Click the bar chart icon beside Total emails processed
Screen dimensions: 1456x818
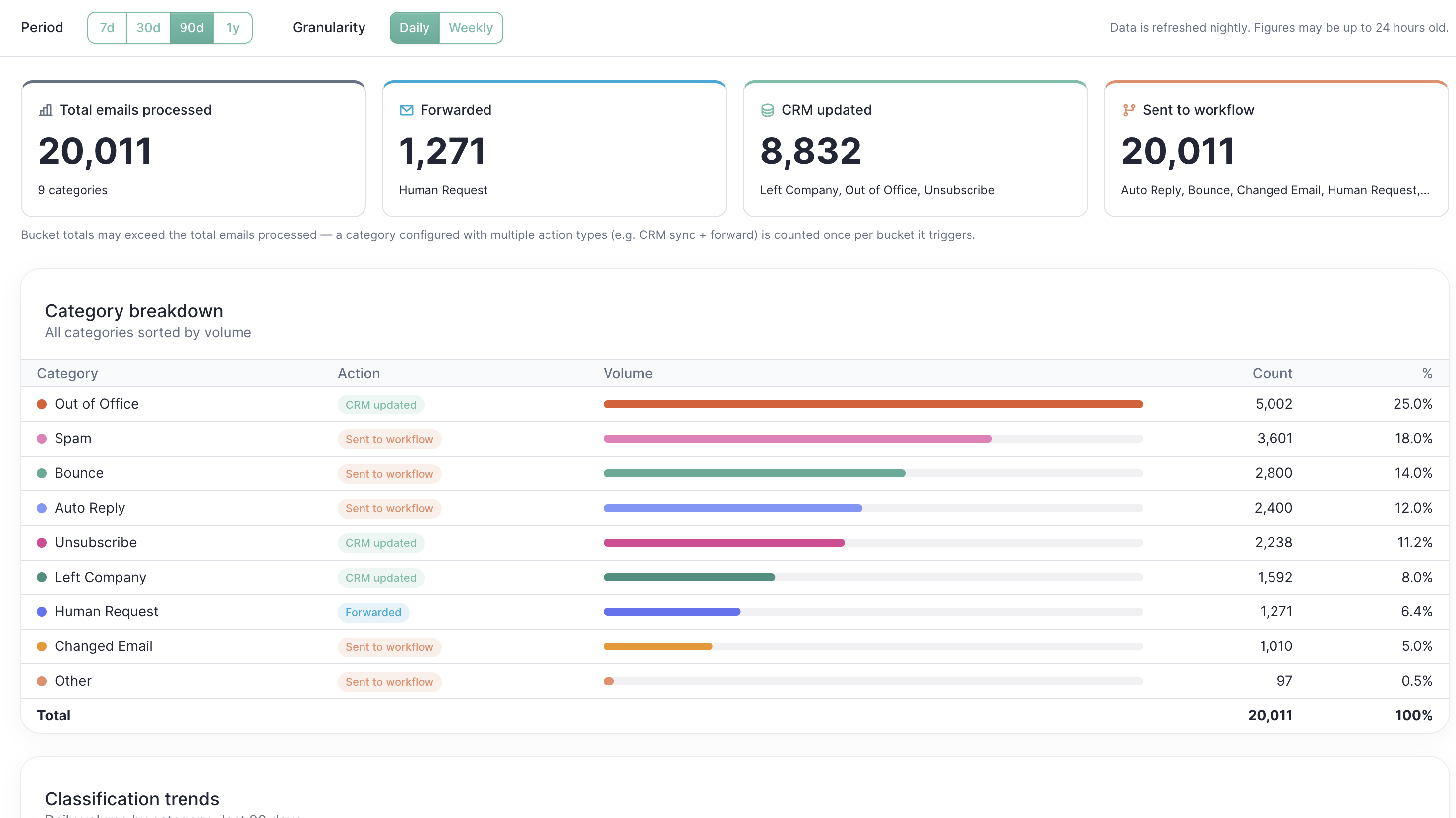click(x=45, y=110)
